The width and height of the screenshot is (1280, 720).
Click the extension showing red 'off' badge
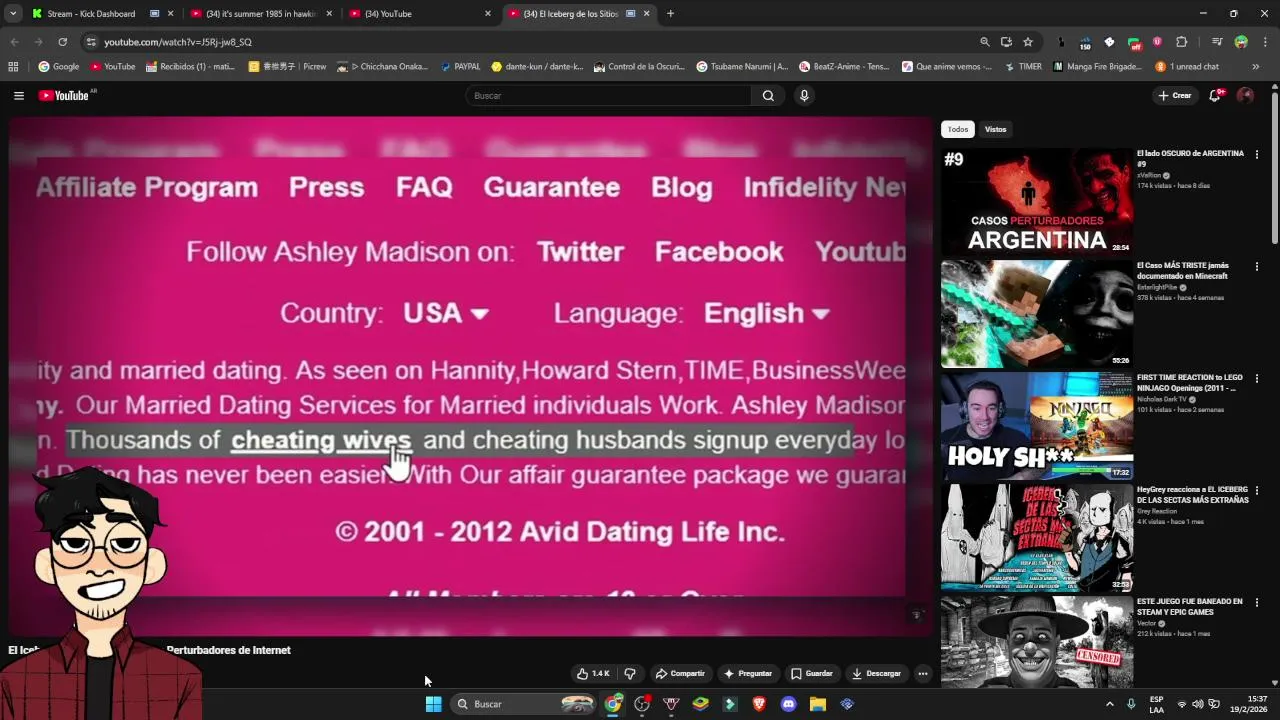[x=1134, y=42]
